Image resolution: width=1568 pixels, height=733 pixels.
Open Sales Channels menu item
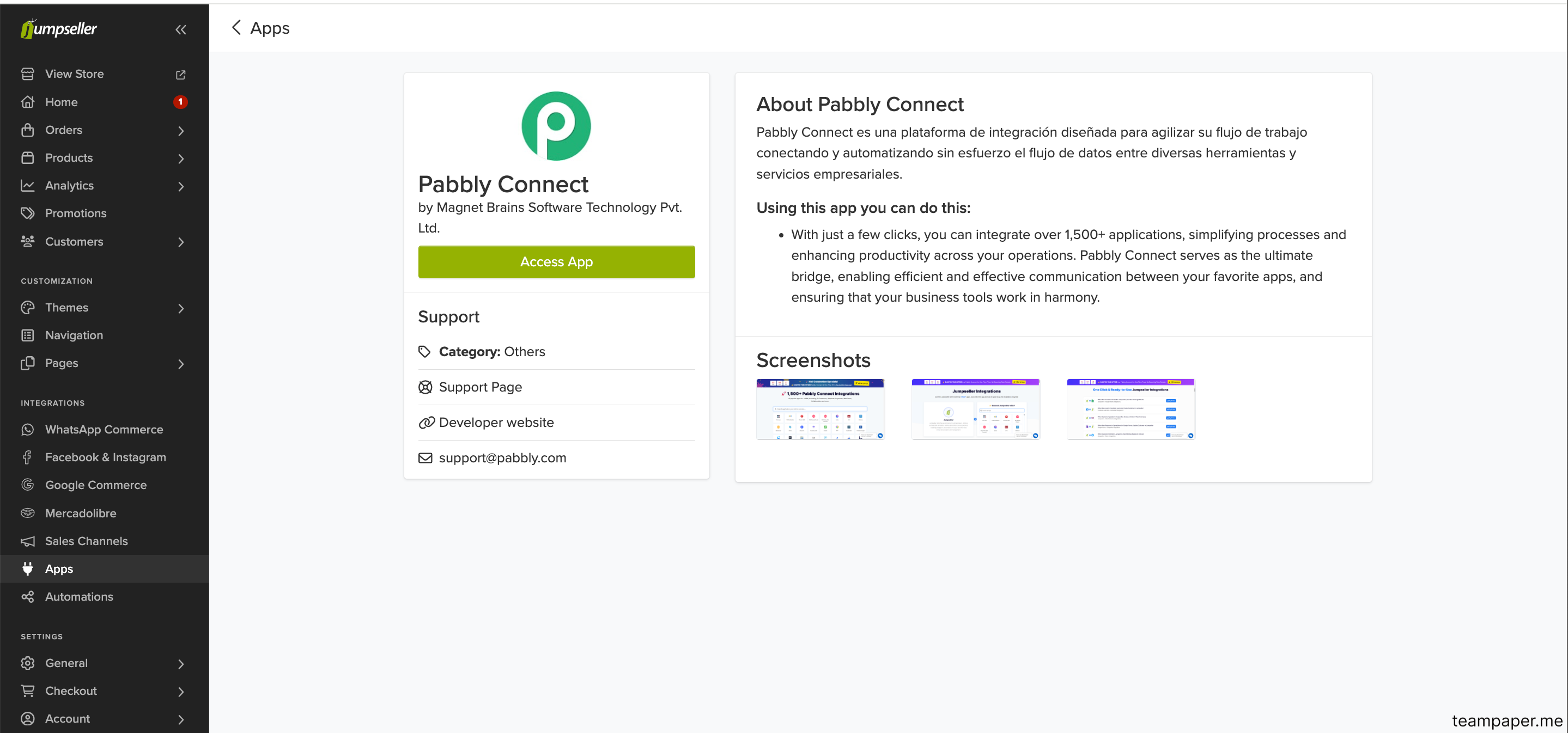(87, 541)
